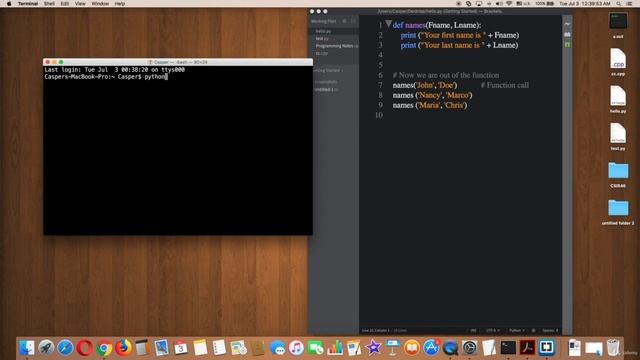Open Trash in the Dock

coord(613,348)
